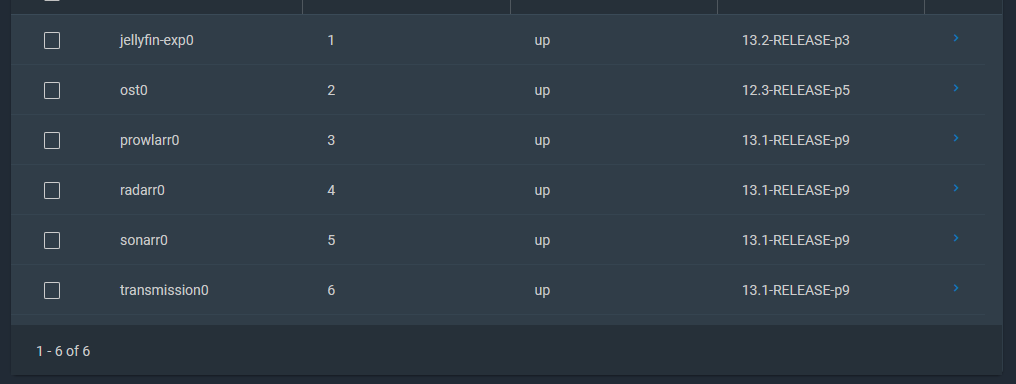Screen dimensions: 1016x384
Task: Expand the transmission0 row chevron
Action: [x=956, y=288]
